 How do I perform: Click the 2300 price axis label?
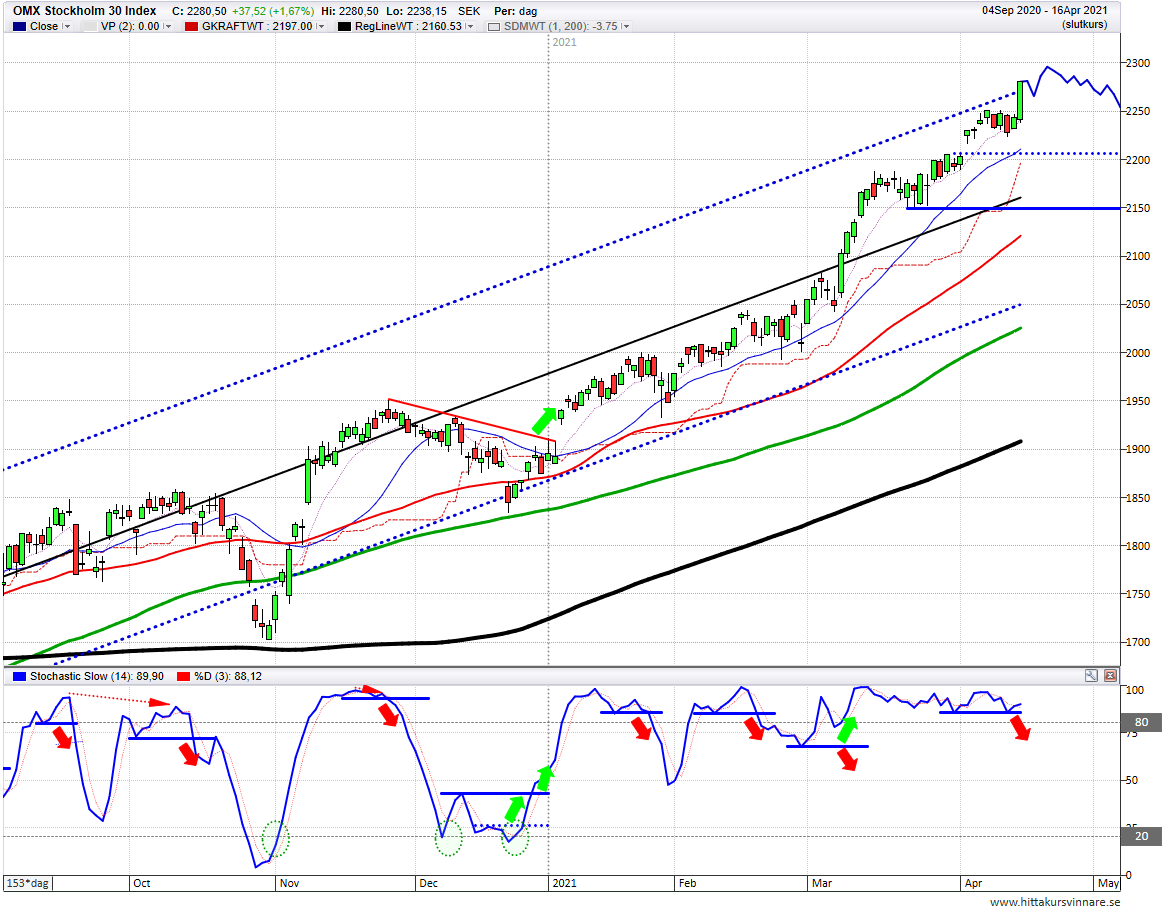click(1138, 63)
